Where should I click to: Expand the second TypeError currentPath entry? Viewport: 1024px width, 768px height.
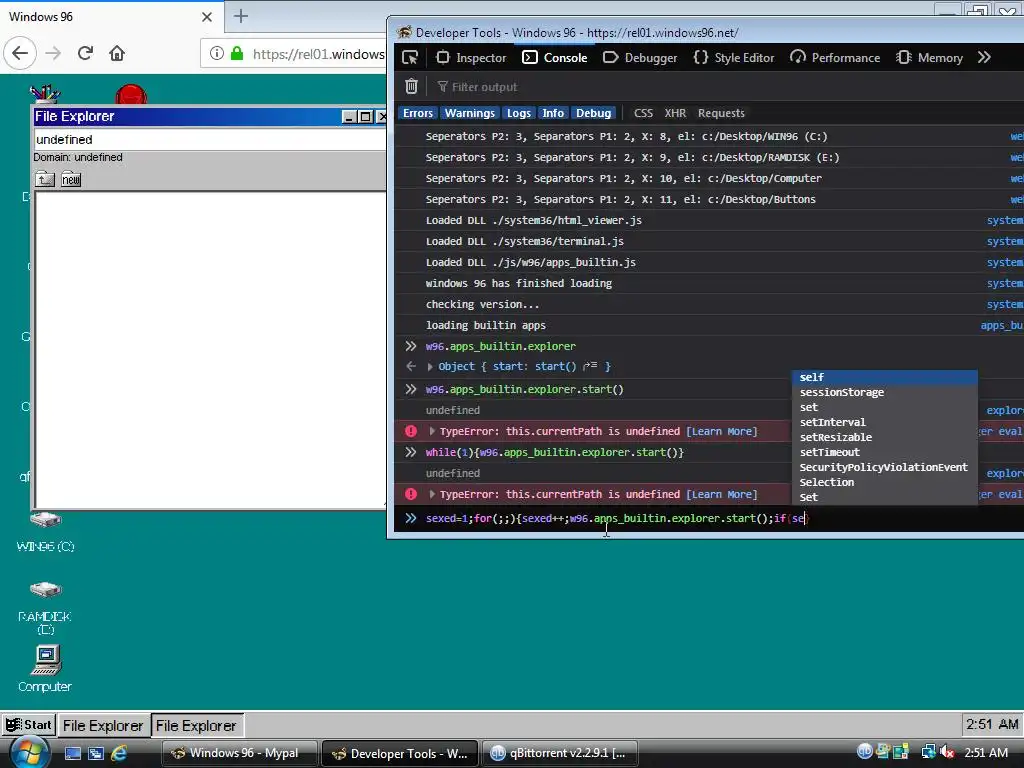point(432,494)
